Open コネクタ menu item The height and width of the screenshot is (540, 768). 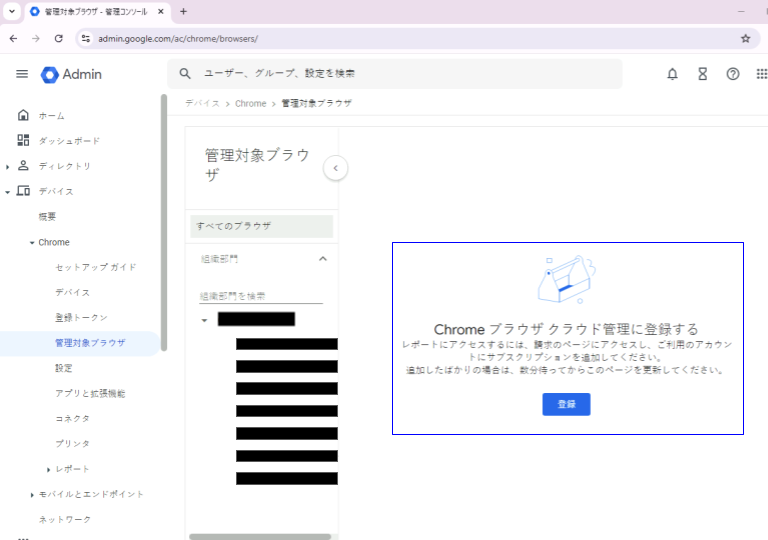(72, 418)
